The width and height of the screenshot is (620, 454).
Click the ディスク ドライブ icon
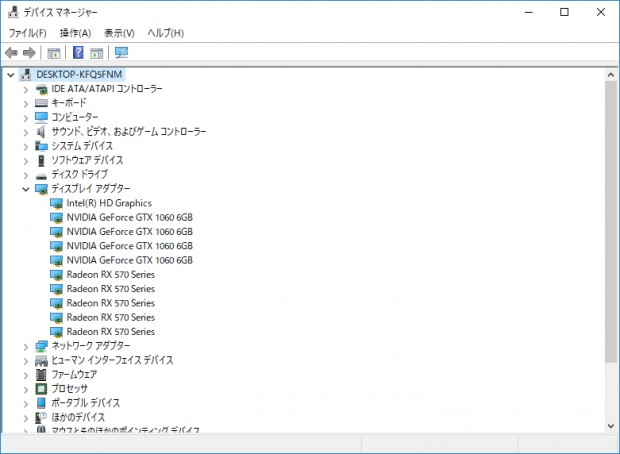coord(41,176)
